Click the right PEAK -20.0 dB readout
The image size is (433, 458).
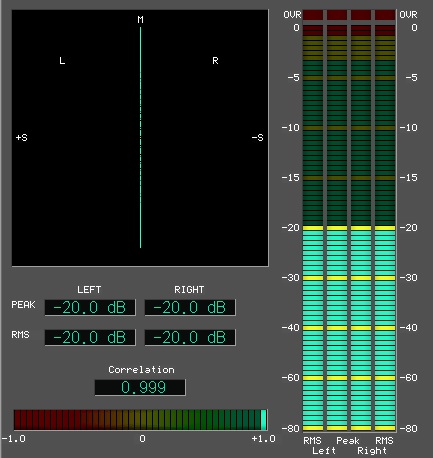(190, 307)
